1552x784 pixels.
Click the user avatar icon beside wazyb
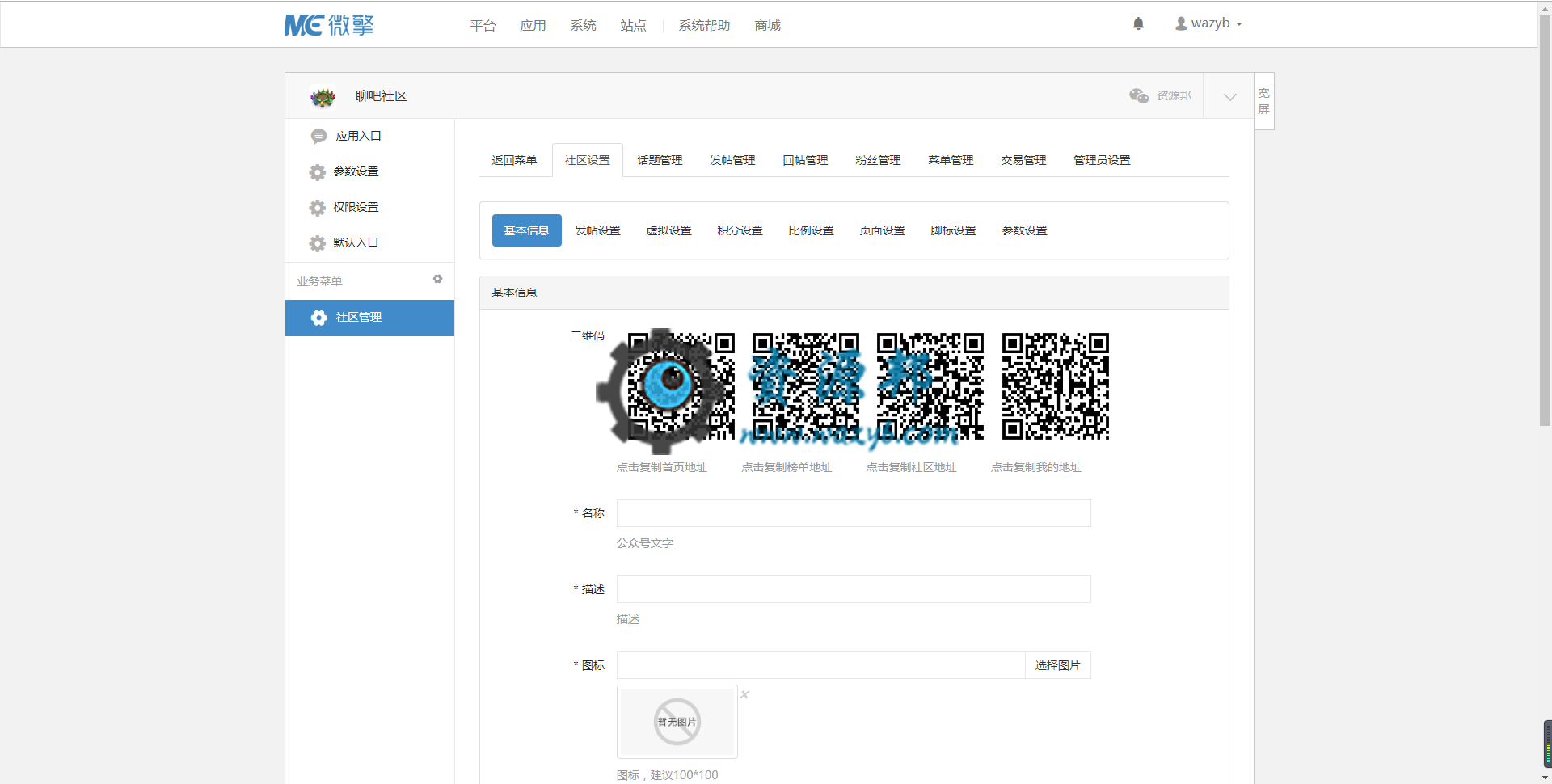1181,23
